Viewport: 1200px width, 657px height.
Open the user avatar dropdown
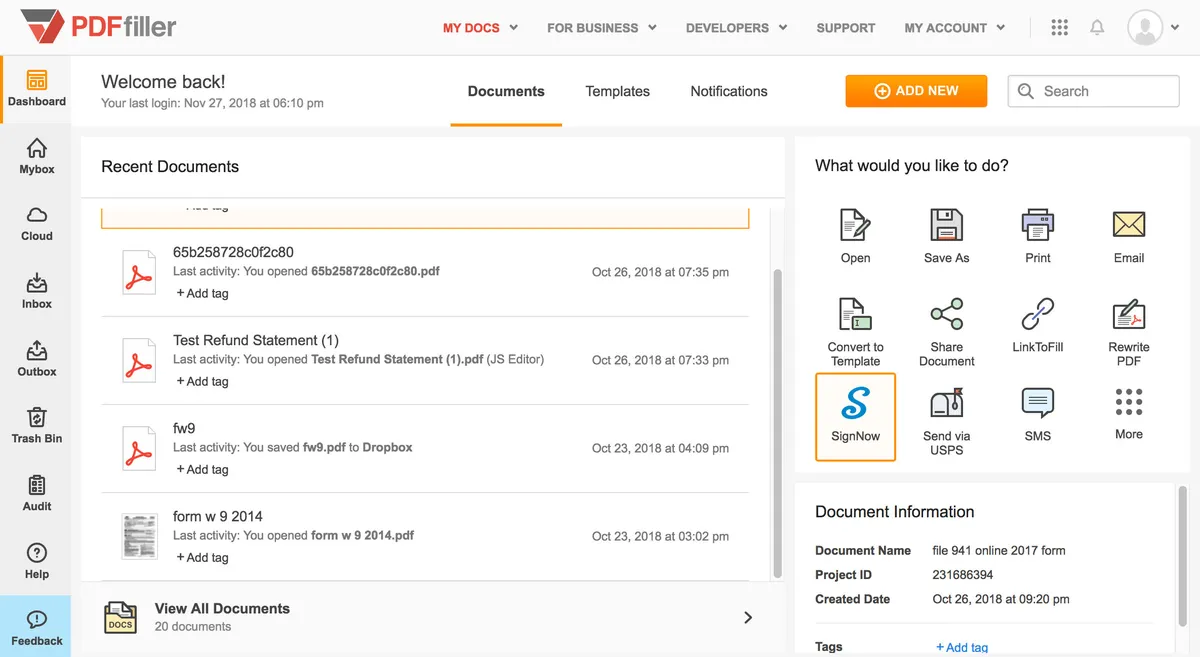(1153, 28)
